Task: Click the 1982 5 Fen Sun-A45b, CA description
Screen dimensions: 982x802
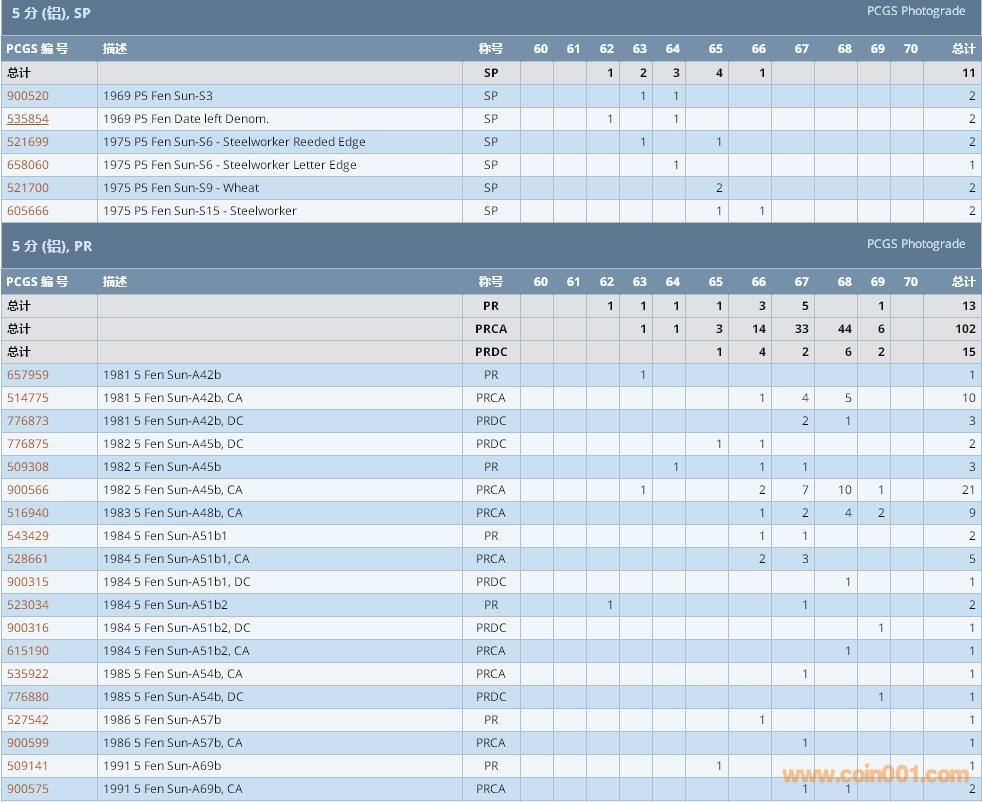Action: tap(172, 490)
